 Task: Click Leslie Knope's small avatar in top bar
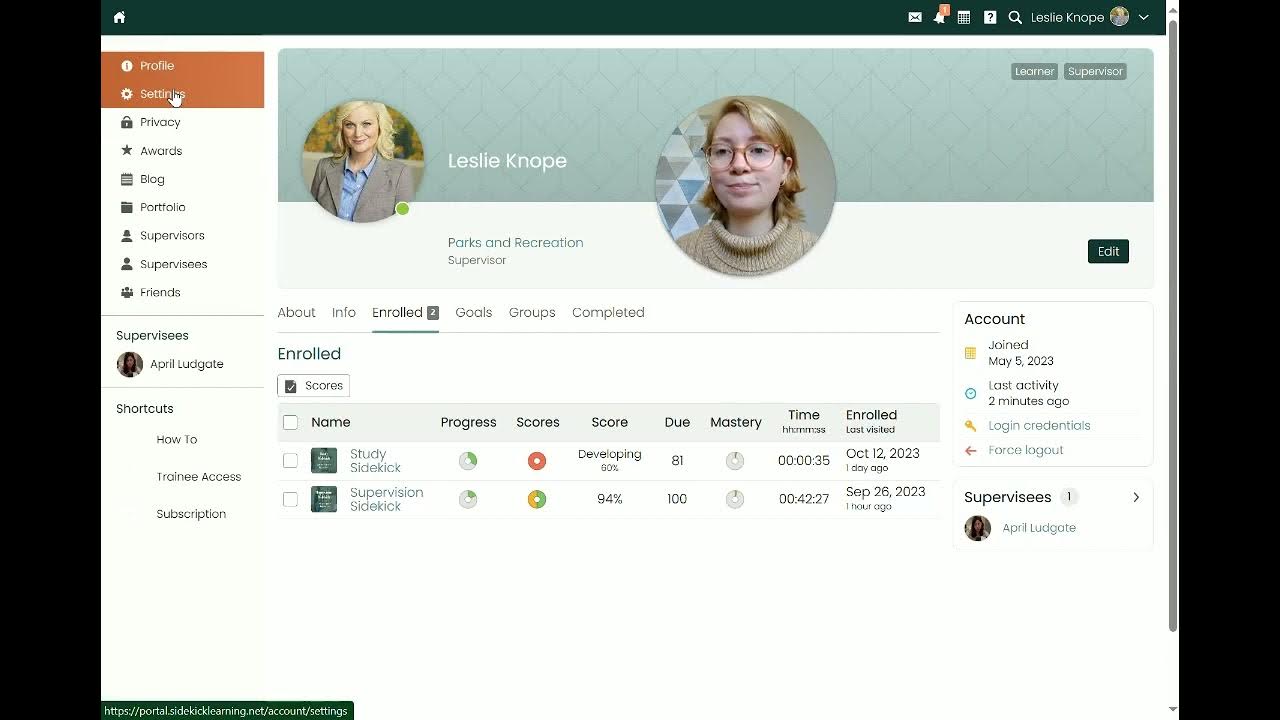[1119, 17]
